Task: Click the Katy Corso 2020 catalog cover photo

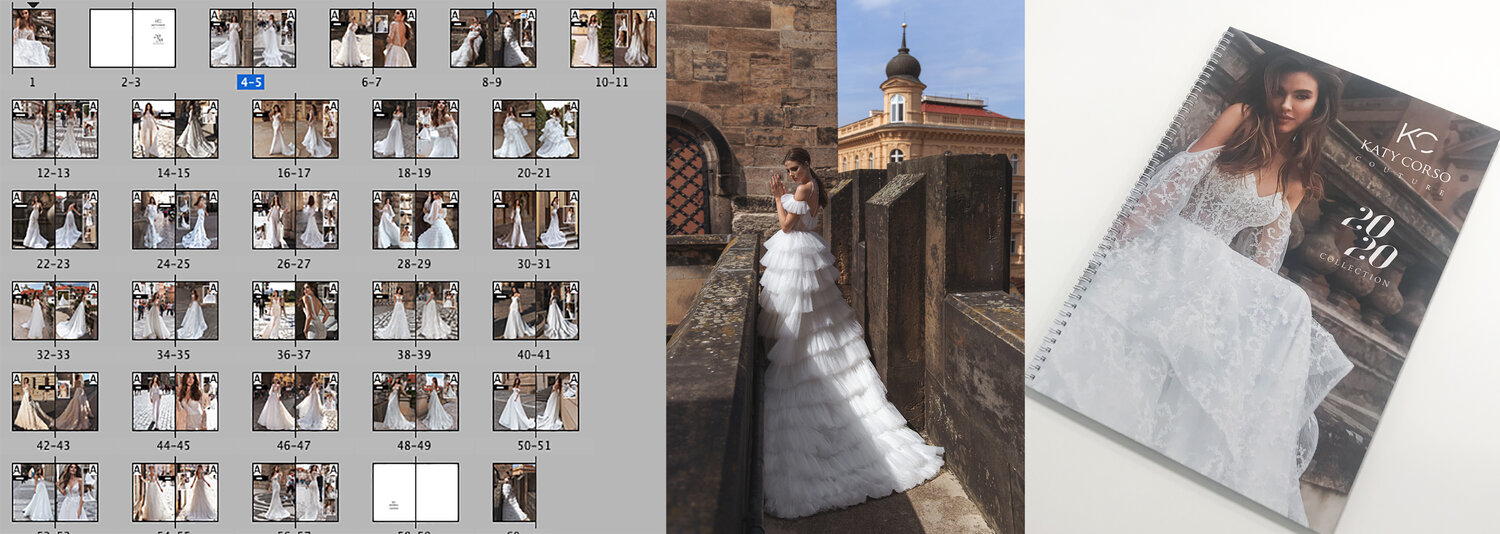Action: click(x=1262, y=267)
